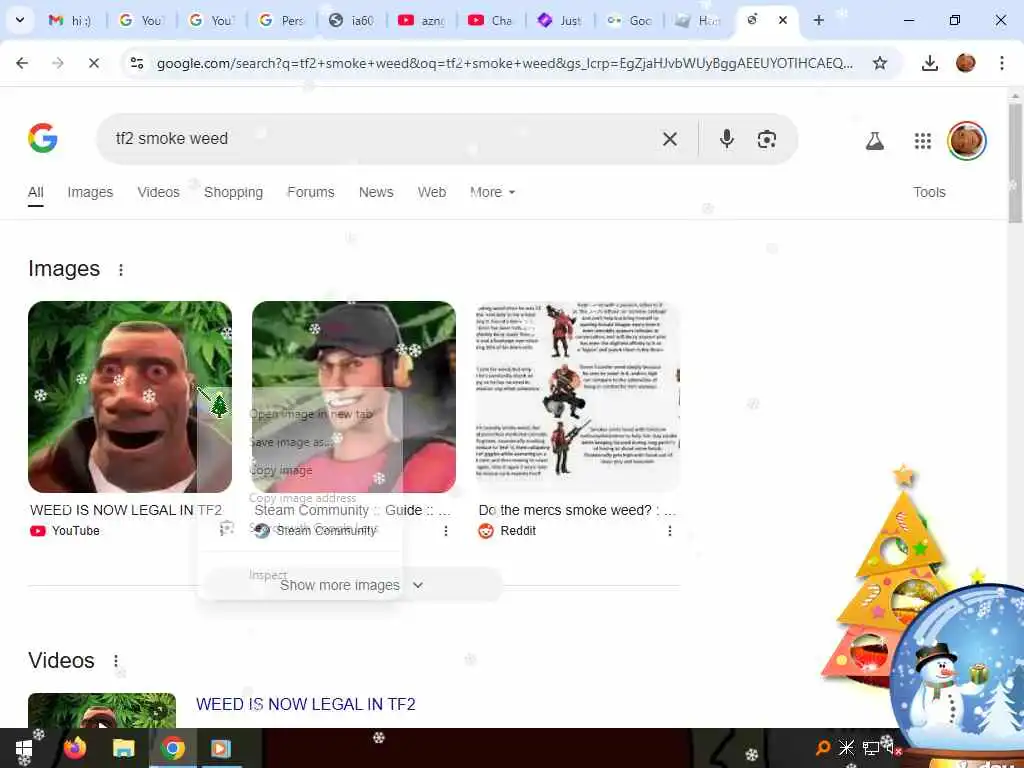The width and height of the screenshot is (1024, 768).
Task: Switch to the 'Pers' Google tab
Action: point(282,21)
